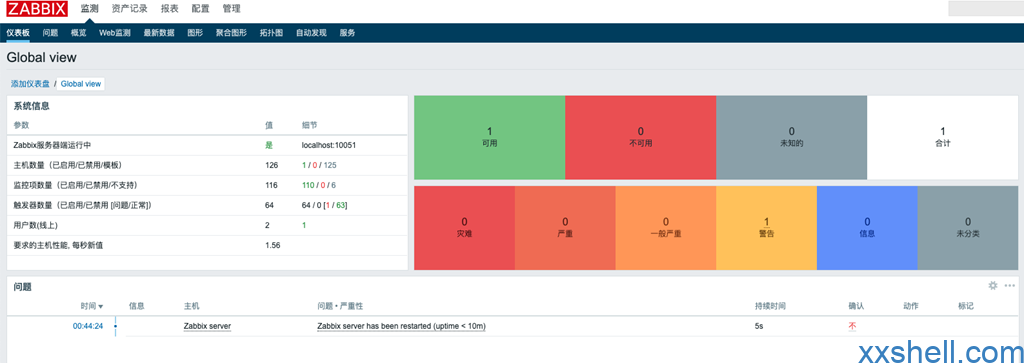
Task: Click the search field at top right
Action: (x=985, y=8)
